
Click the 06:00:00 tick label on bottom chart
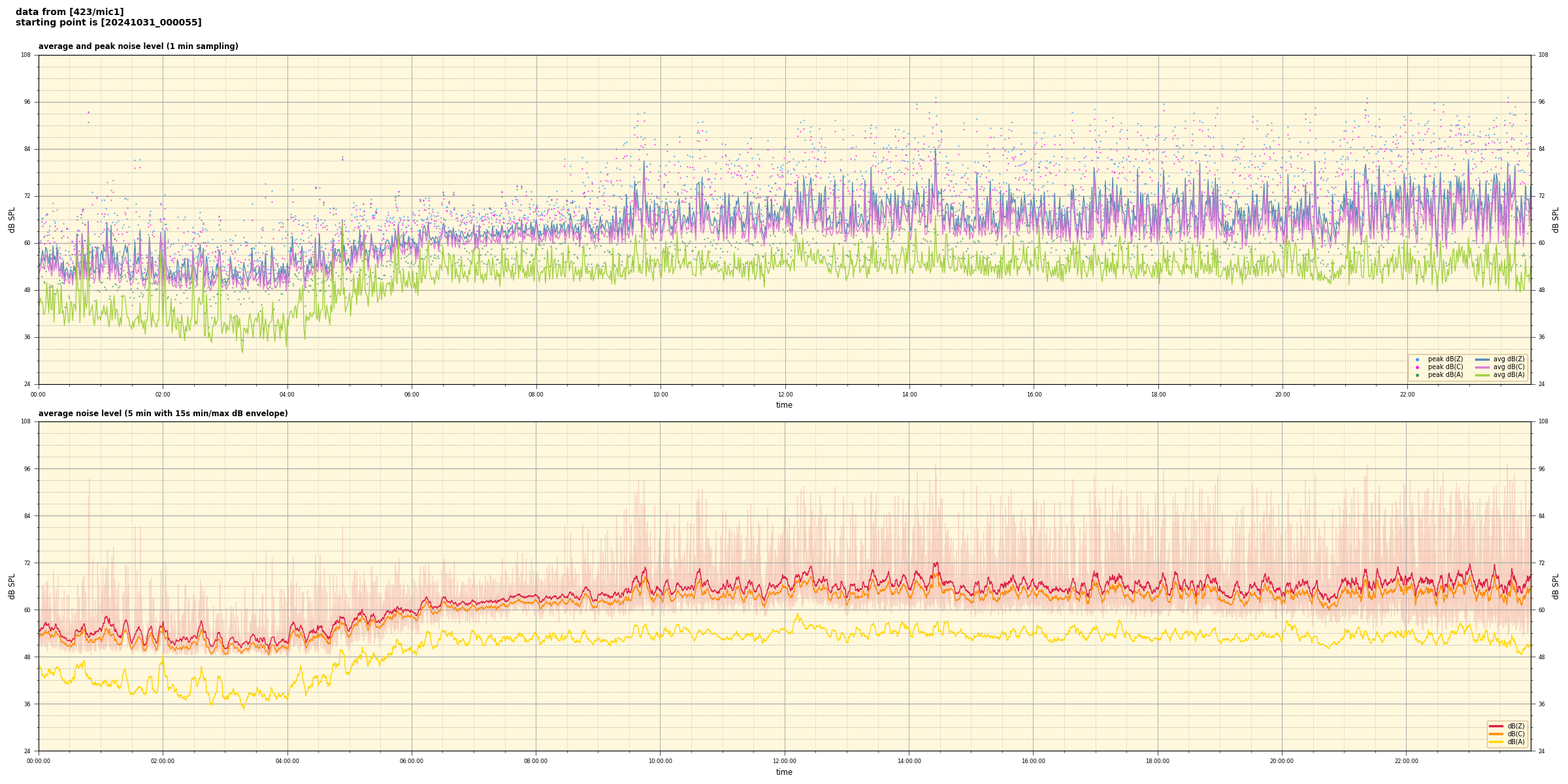(x=412, y=761)
